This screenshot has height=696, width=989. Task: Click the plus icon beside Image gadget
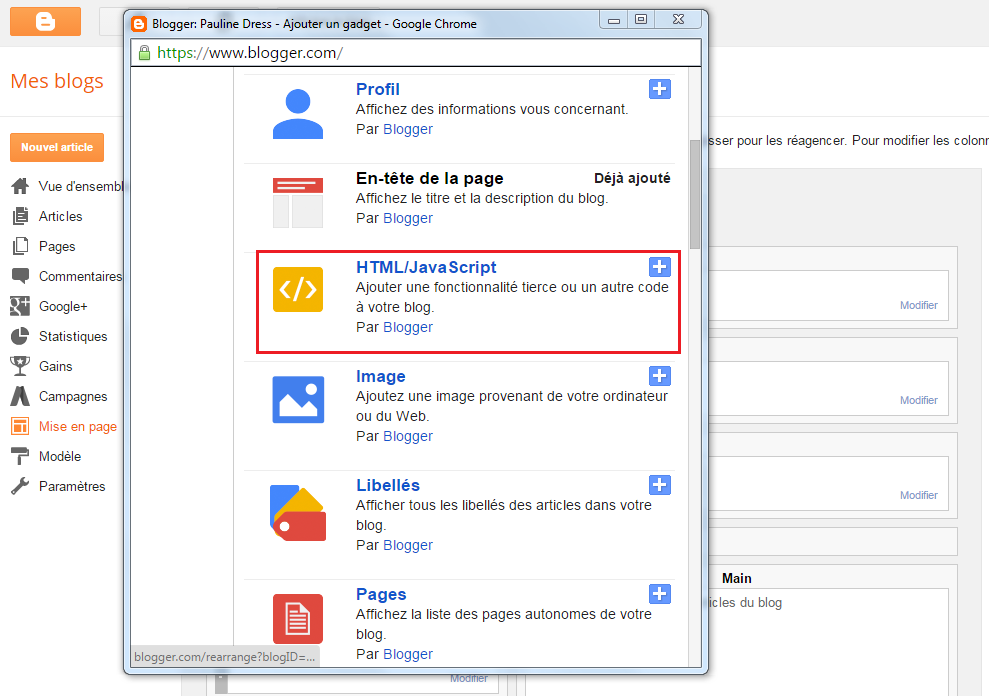point(659,376)
